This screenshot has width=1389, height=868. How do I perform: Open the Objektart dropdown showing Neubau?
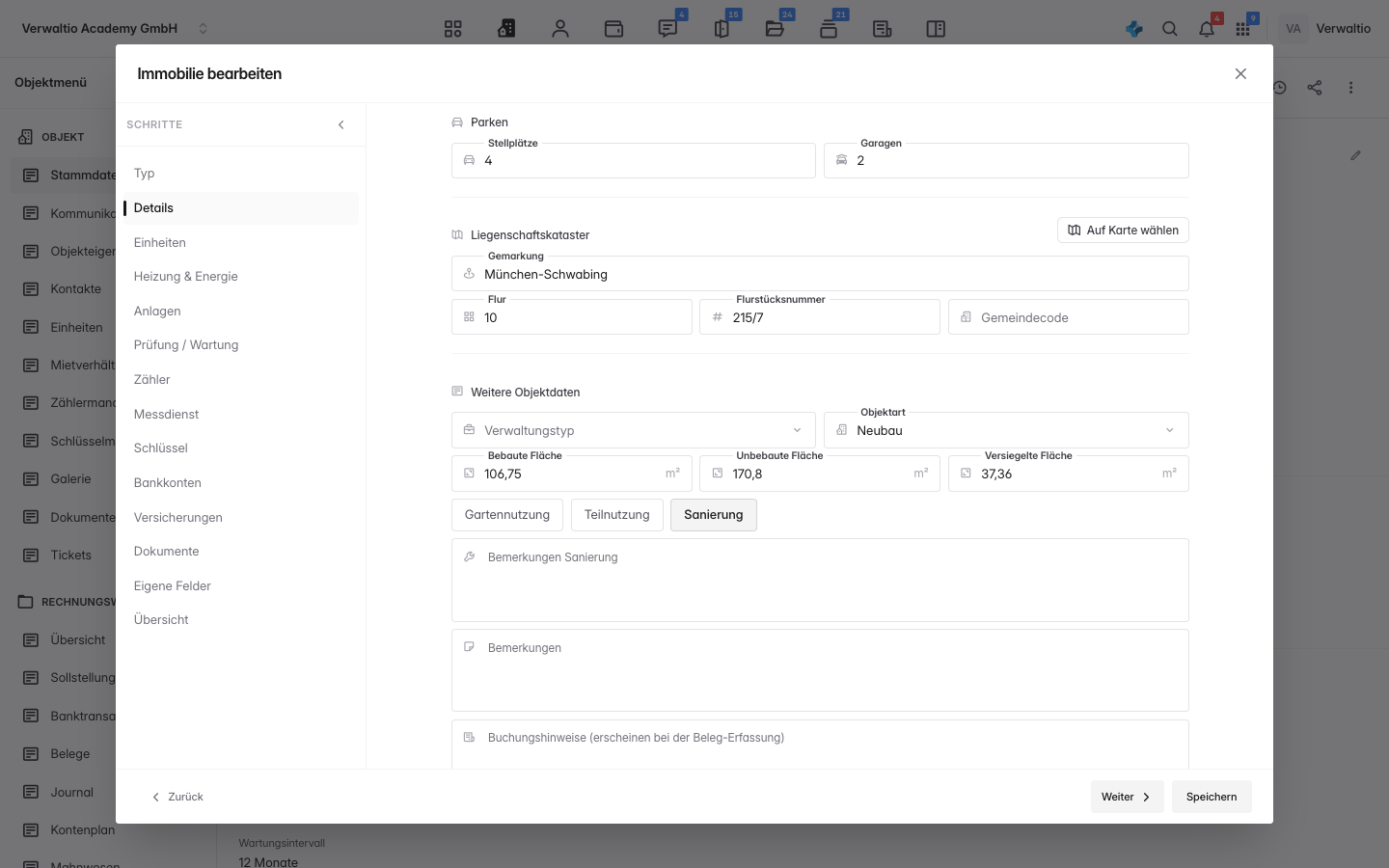tap(1006, 430)
